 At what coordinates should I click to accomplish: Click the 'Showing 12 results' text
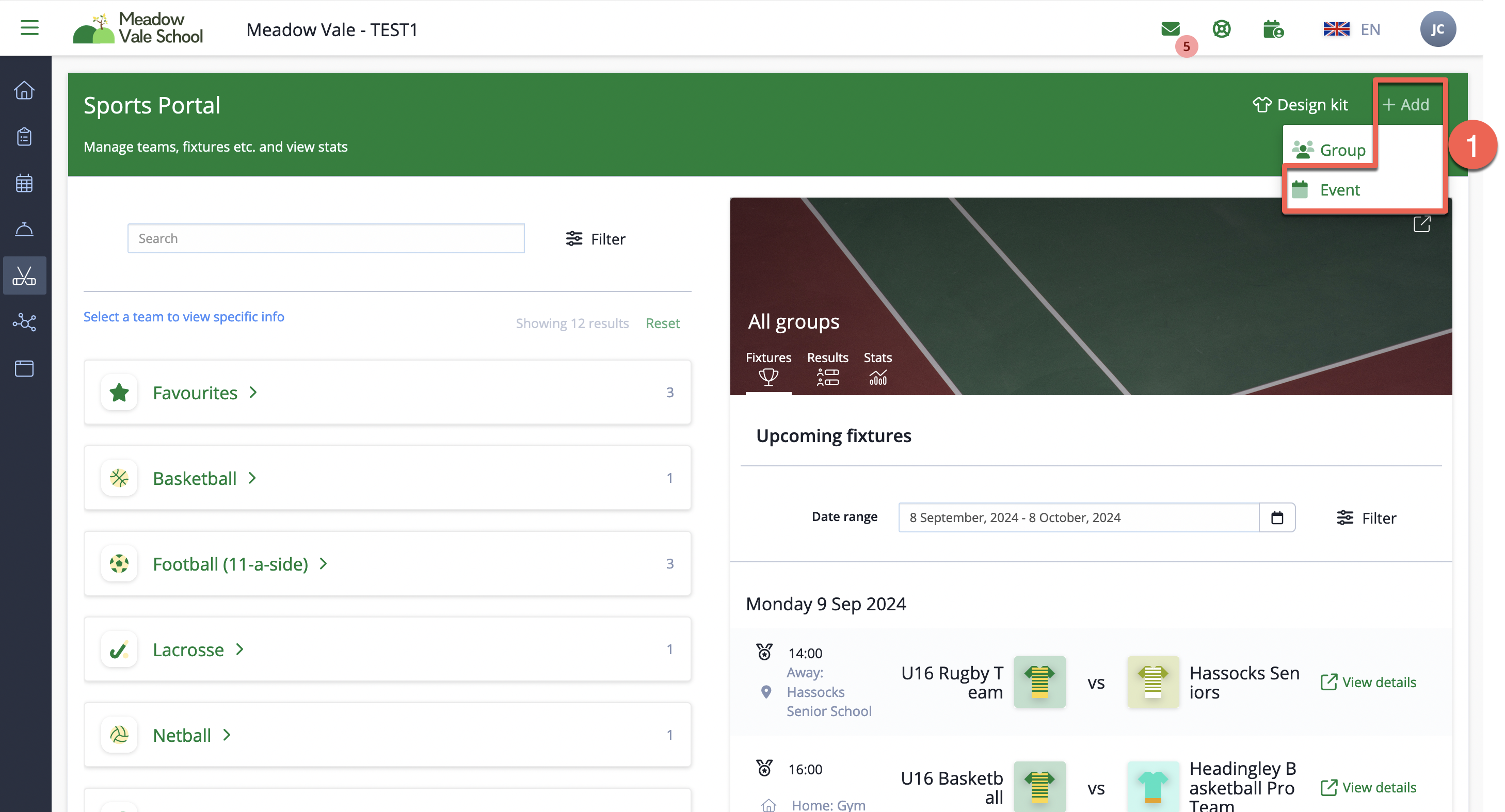[x=572, y=323]
